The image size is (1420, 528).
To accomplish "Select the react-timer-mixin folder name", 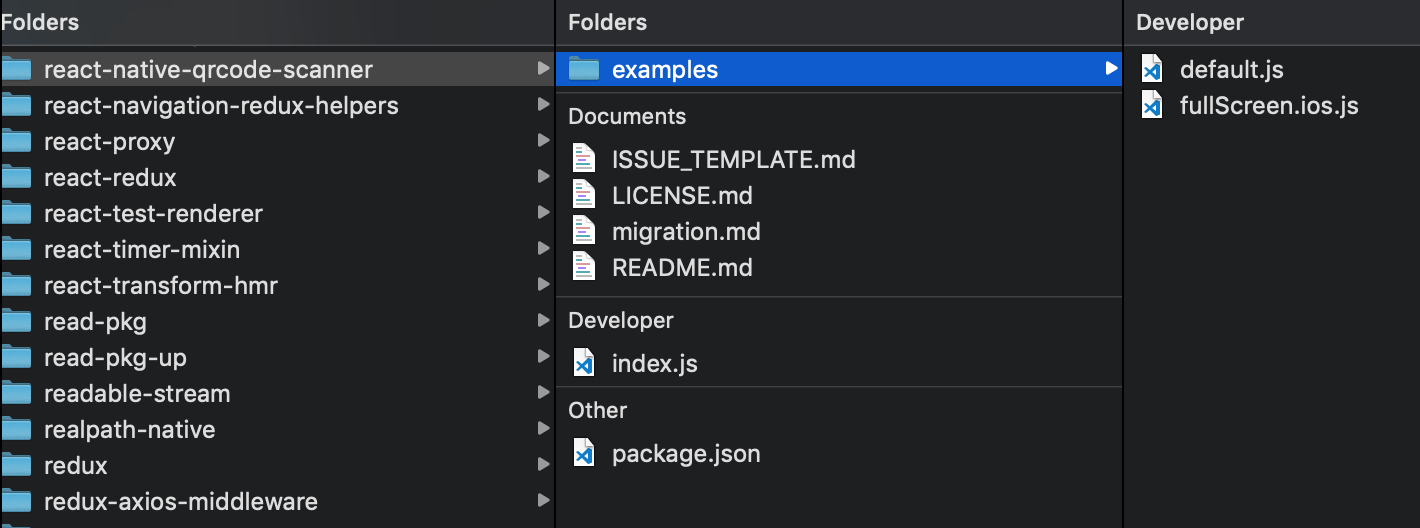I will 142,250.
